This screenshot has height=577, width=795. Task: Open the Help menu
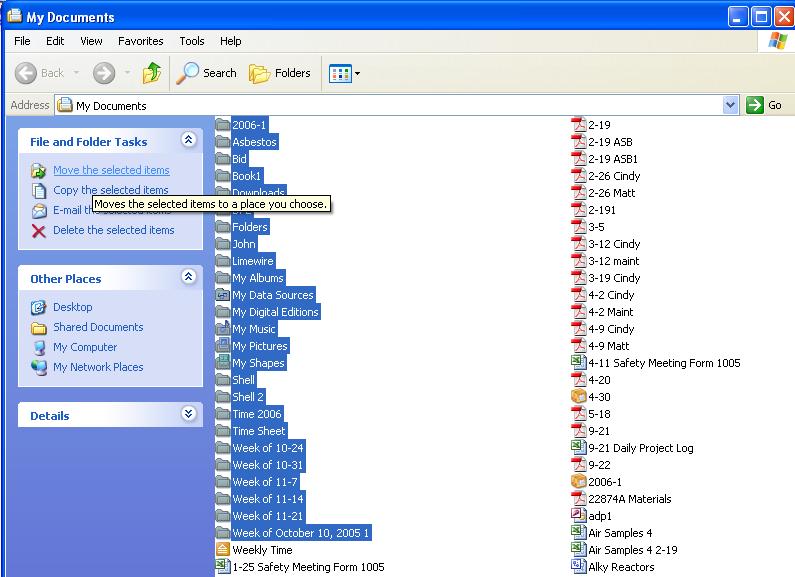click(x=231, y=41)
